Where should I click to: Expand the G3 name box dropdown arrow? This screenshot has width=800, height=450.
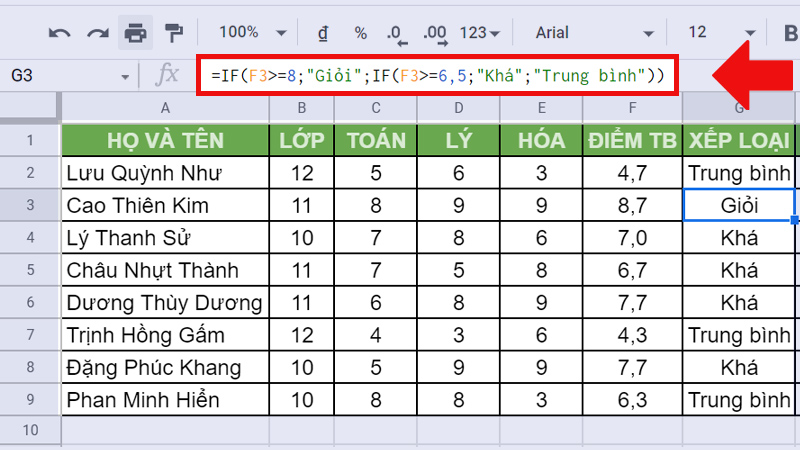click(x=125, y=76)
